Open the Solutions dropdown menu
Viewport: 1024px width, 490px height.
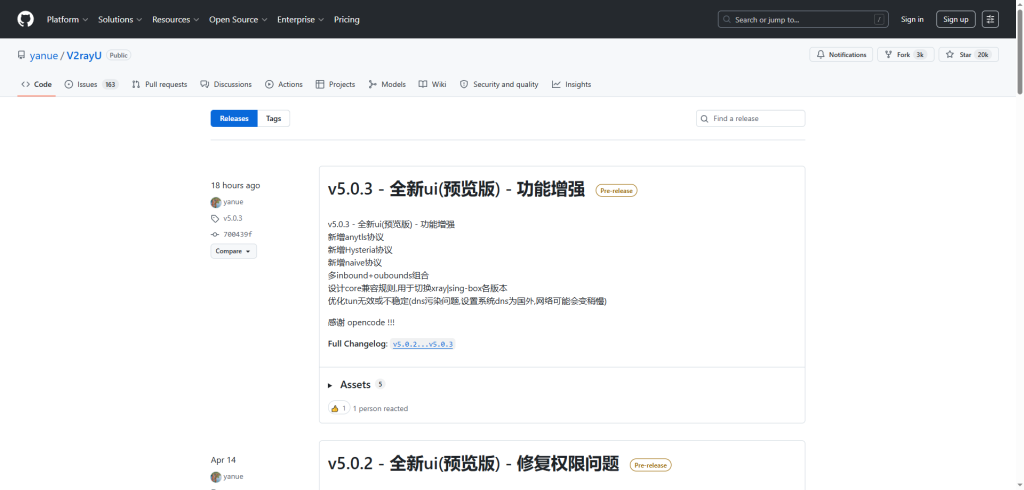tap(120, 20)
